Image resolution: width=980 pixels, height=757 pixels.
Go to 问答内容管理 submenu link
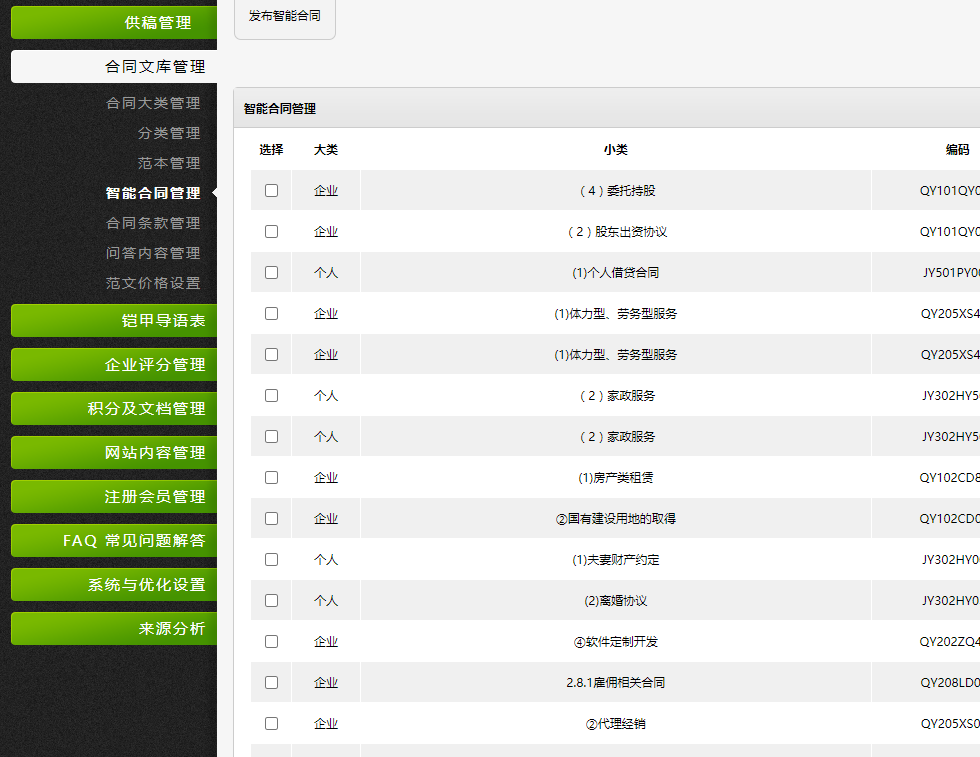pos(152,253)
